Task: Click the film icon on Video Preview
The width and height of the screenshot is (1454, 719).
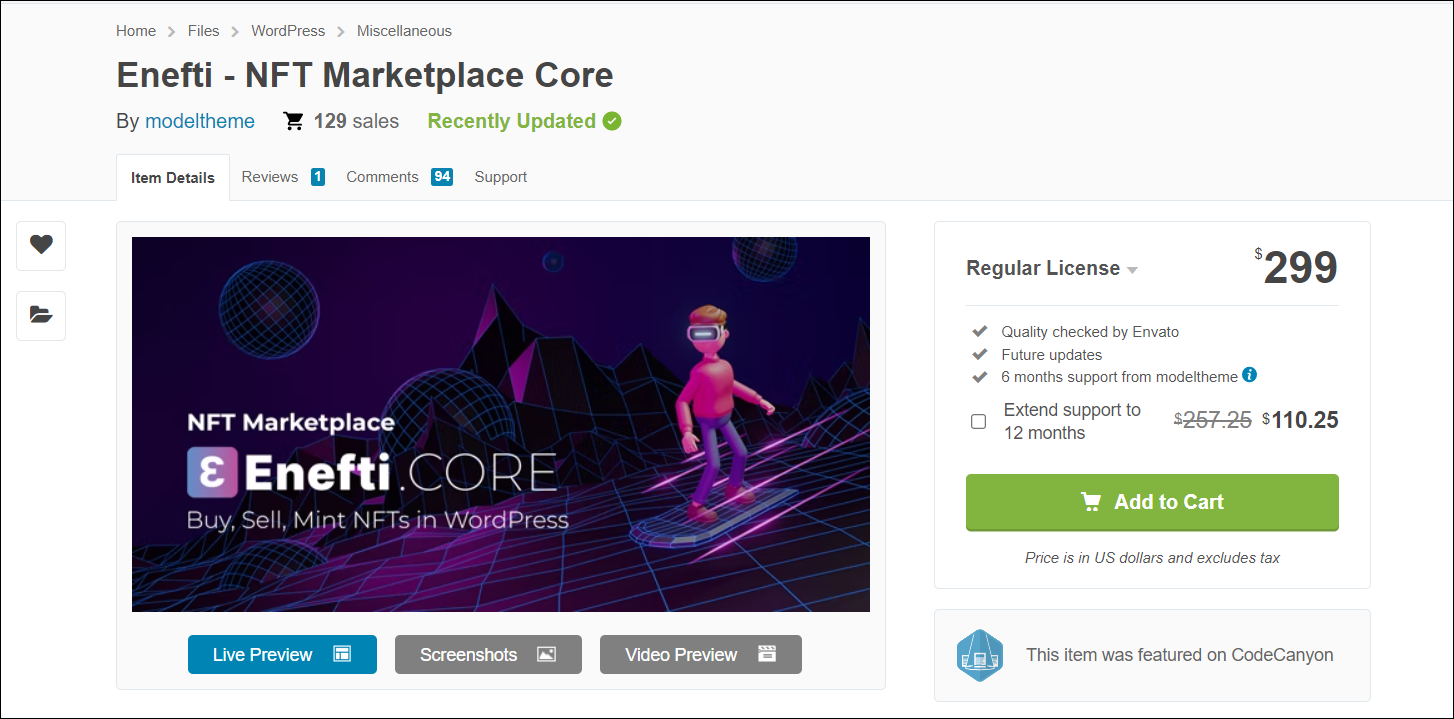Action: point(767,654)
